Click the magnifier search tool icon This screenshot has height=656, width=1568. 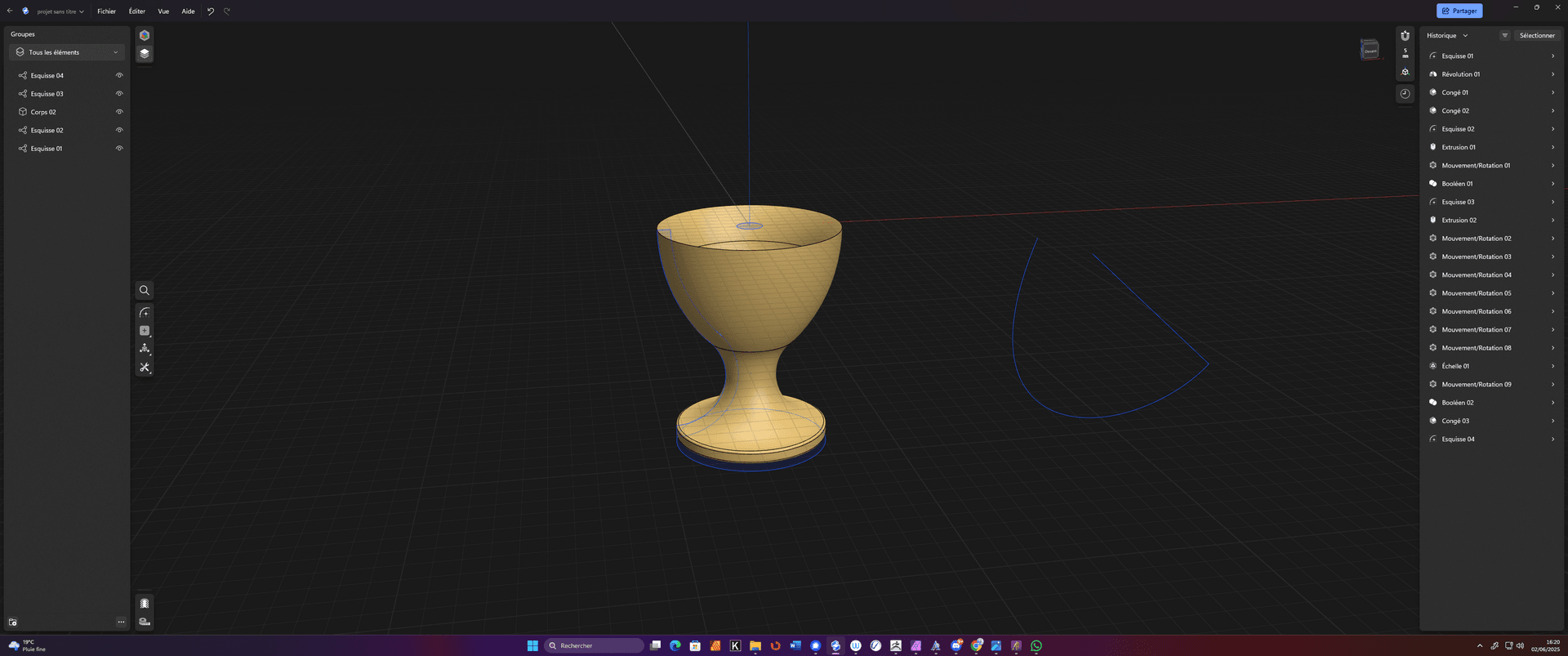(145, 290)
